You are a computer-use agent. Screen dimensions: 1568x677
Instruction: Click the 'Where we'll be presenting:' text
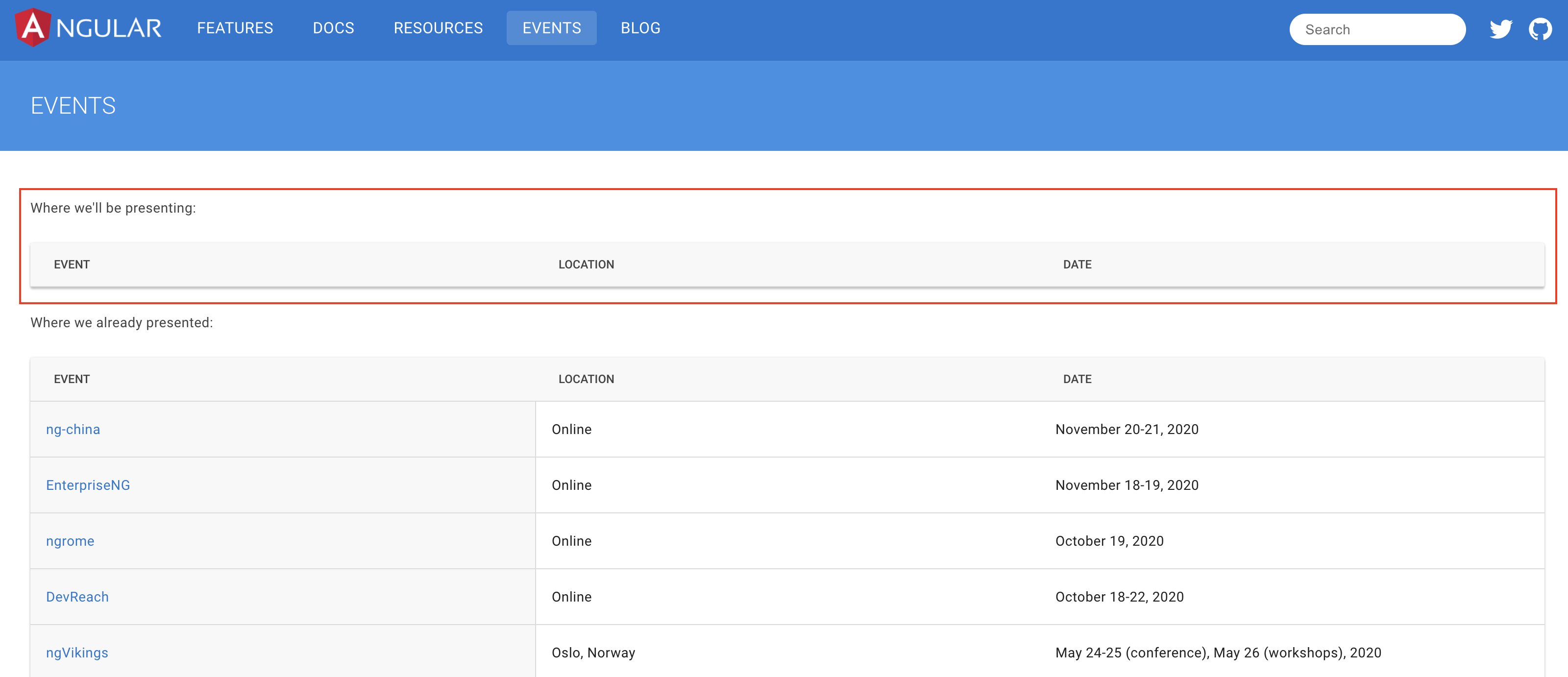click(x=113, y=208)
